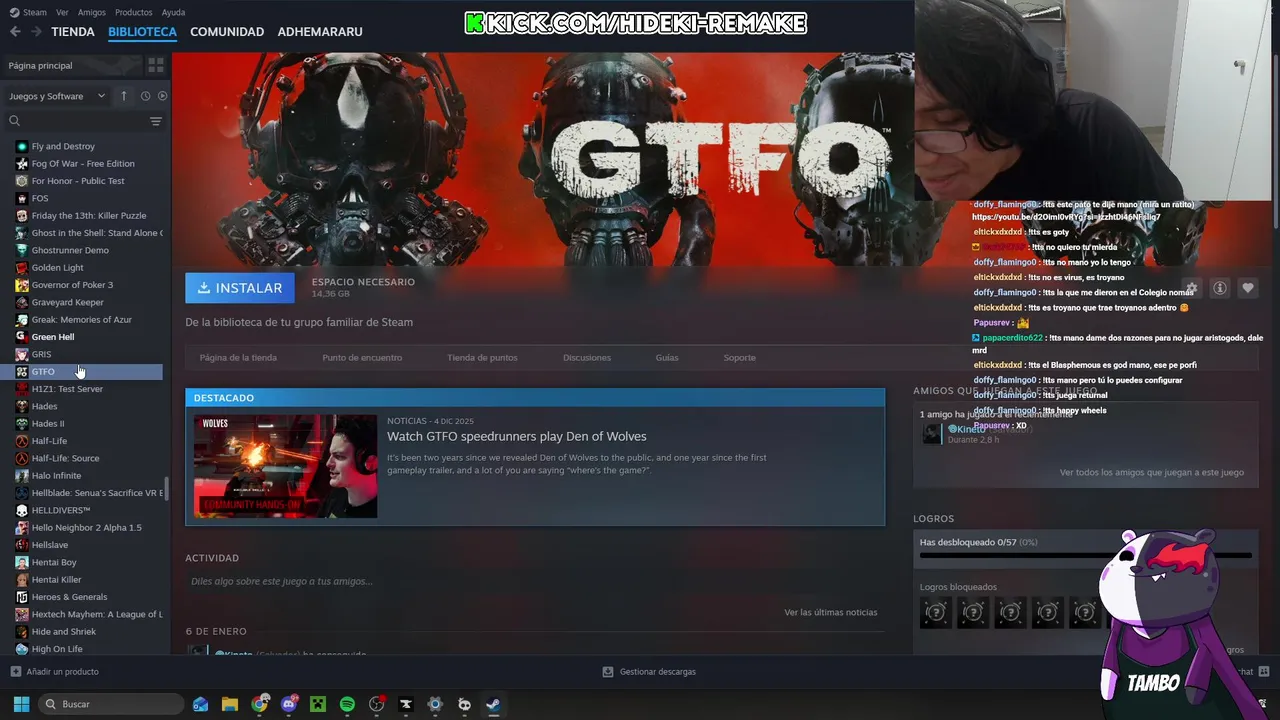Open Tienda de puntos link

coord(482,357)
